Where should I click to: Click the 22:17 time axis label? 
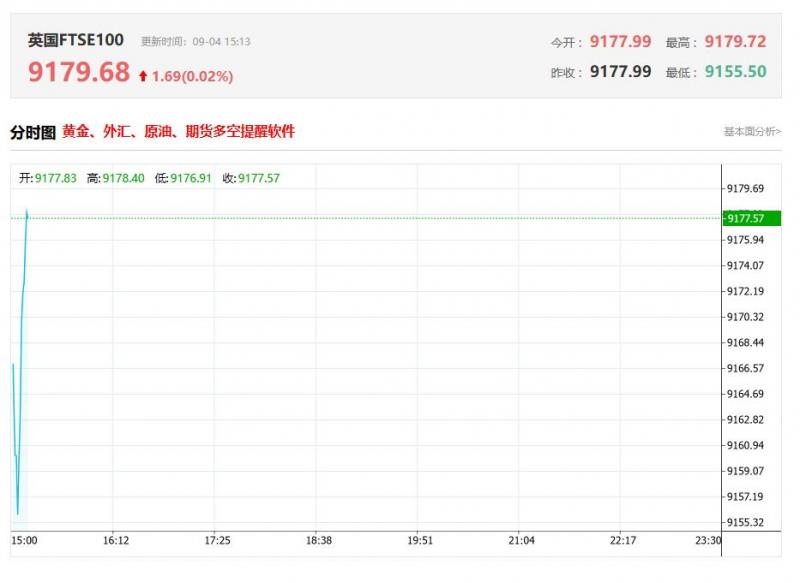coord(623,540)
